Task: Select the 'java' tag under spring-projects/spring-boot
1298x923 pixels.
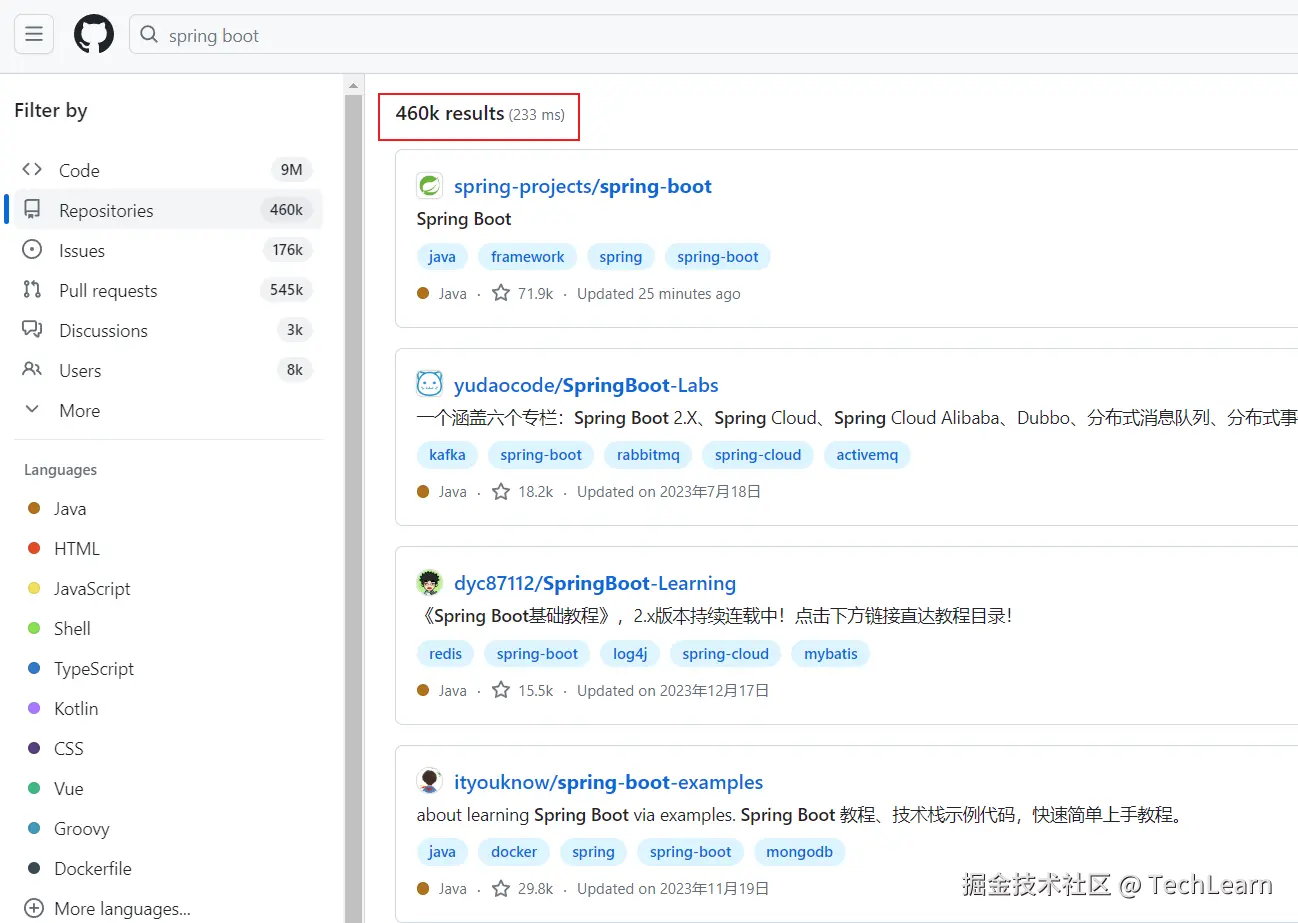Action: (x=442, y=257)
